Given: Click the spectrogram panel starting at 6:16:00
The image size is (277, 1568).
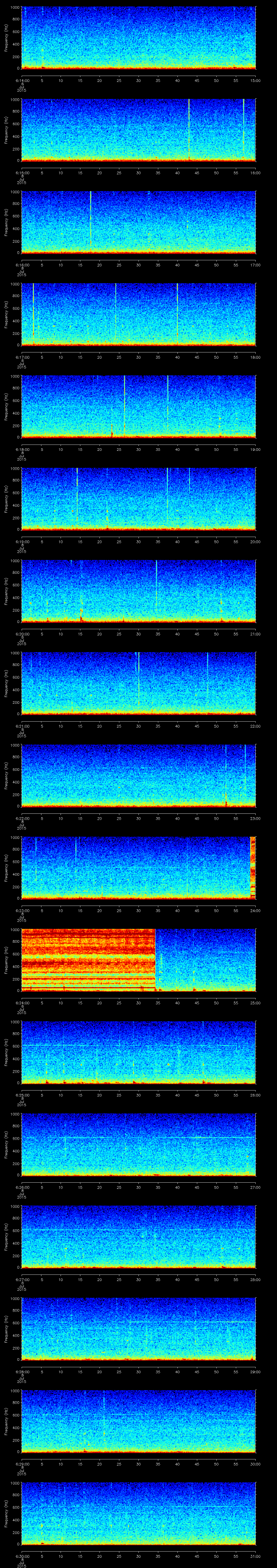Looking at the screenshot, I should click(138, 222).
